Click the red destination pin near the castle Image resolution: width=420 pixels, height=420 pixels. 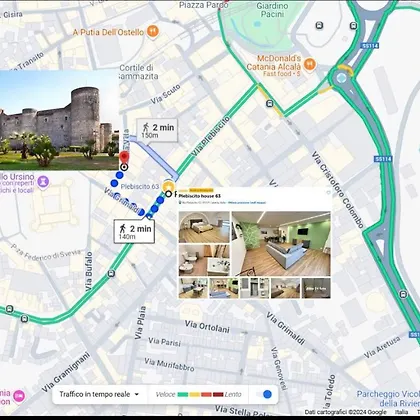124,158
